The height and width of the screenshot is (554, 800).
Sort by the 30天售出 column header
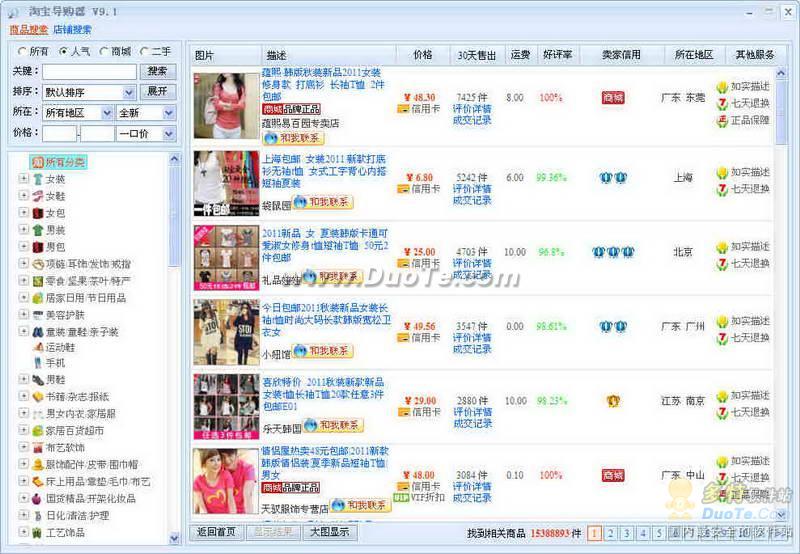[x=477, y=55]
